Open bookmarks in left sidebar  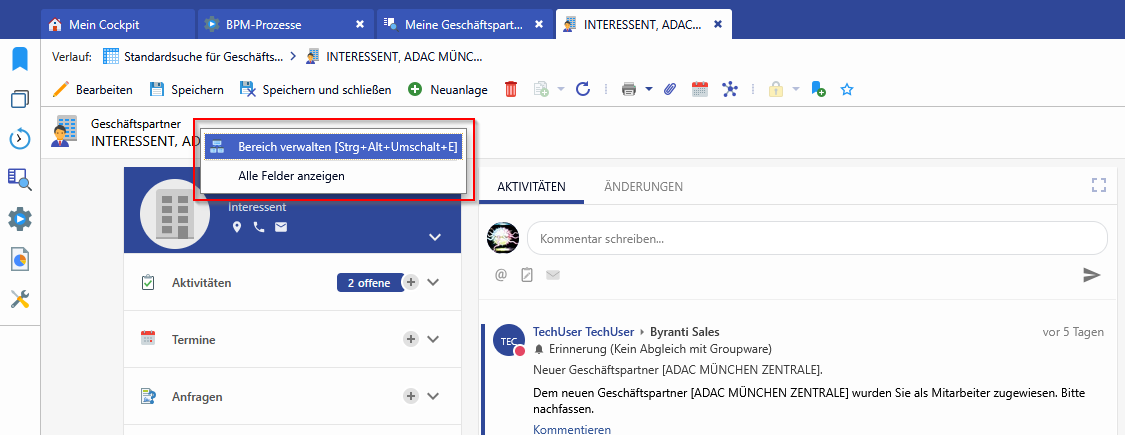(20, 59)
